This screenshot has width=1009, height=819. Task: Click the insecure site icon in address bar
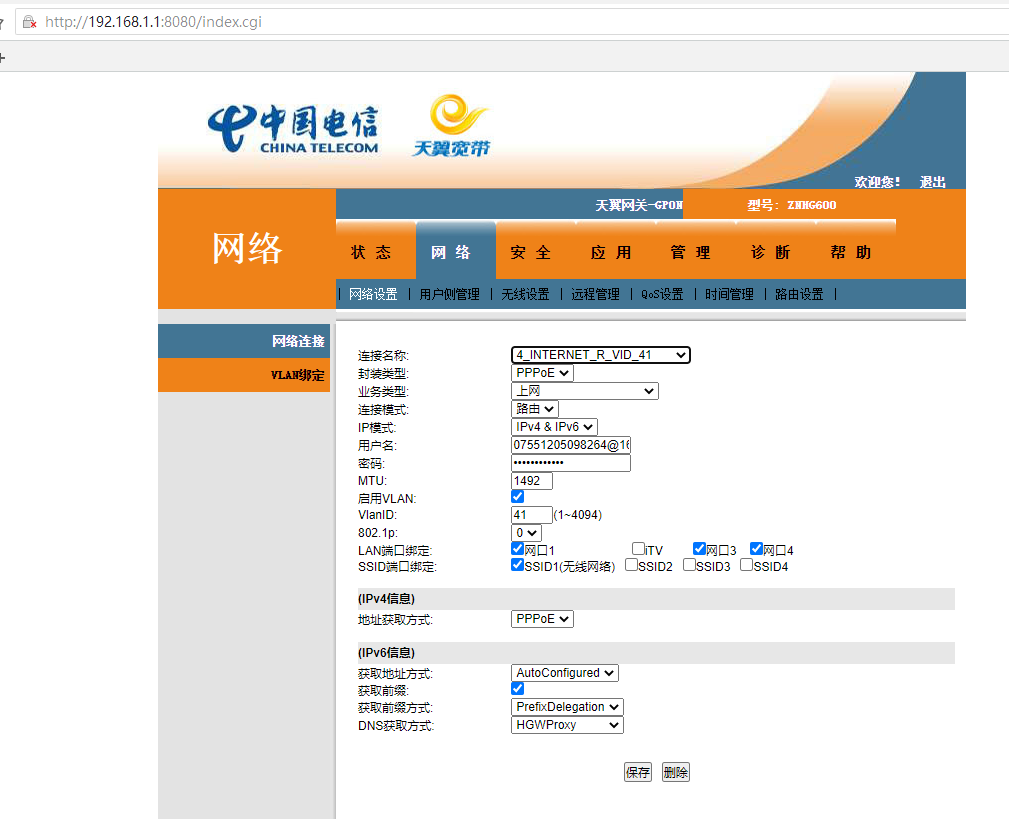(x=29, y=22)
